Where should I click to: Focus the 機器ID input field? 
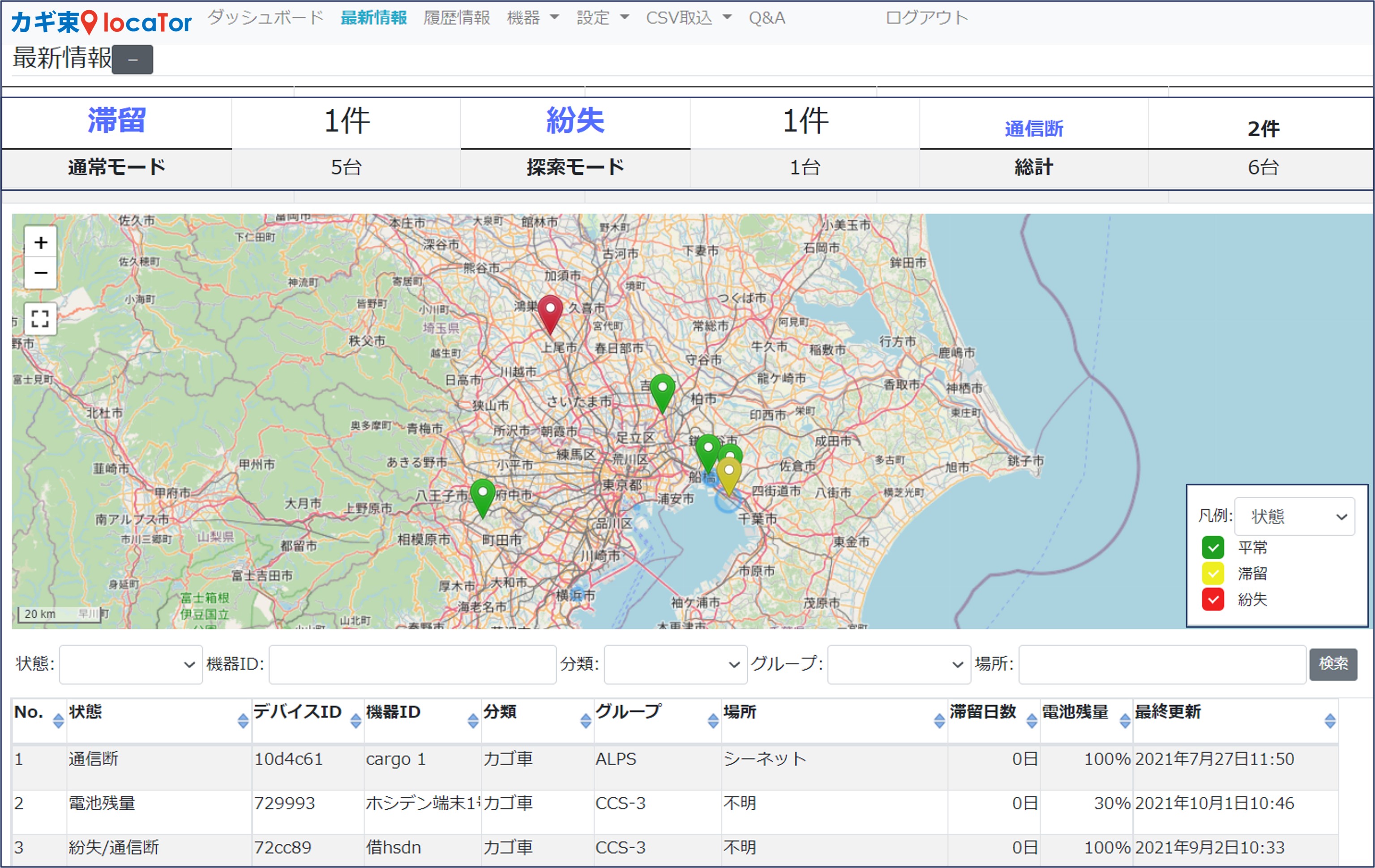[x=412, y=664]
